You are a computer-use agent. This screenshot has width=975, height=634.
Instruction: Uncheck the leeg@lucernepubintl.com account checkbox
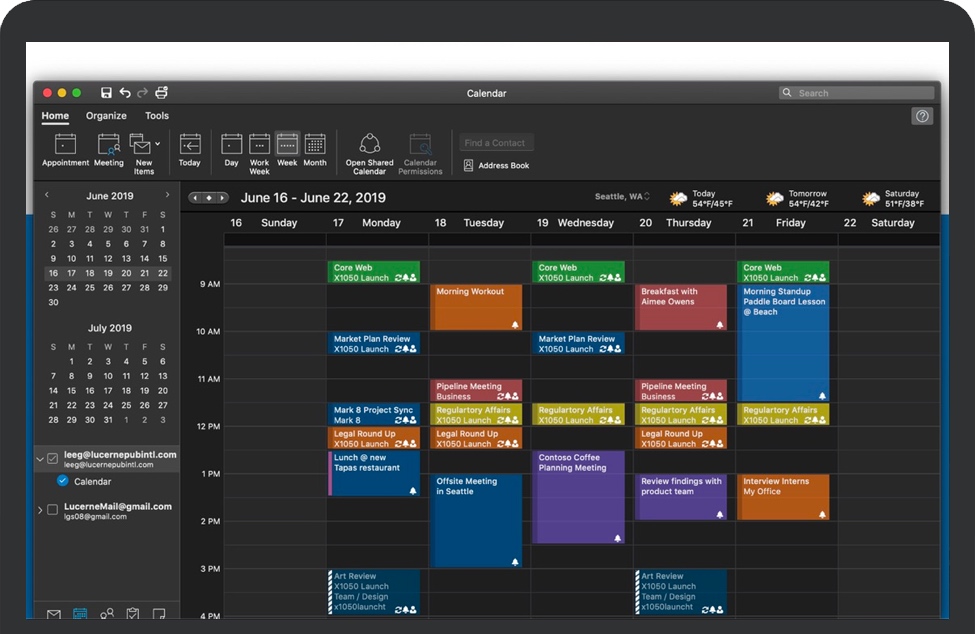point(53,459)
